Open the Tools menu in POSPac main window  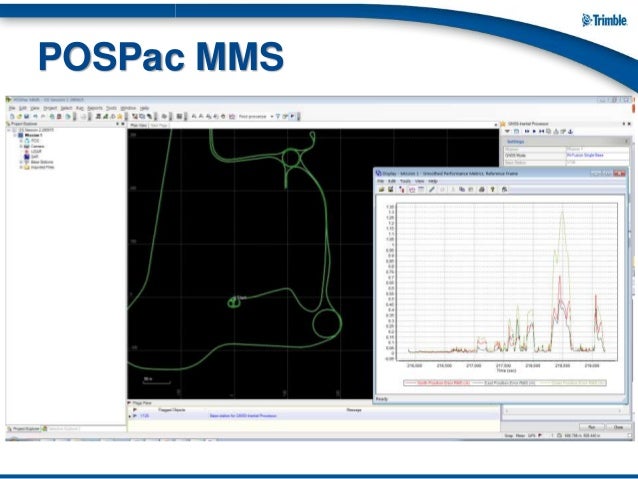click(111, 108)
